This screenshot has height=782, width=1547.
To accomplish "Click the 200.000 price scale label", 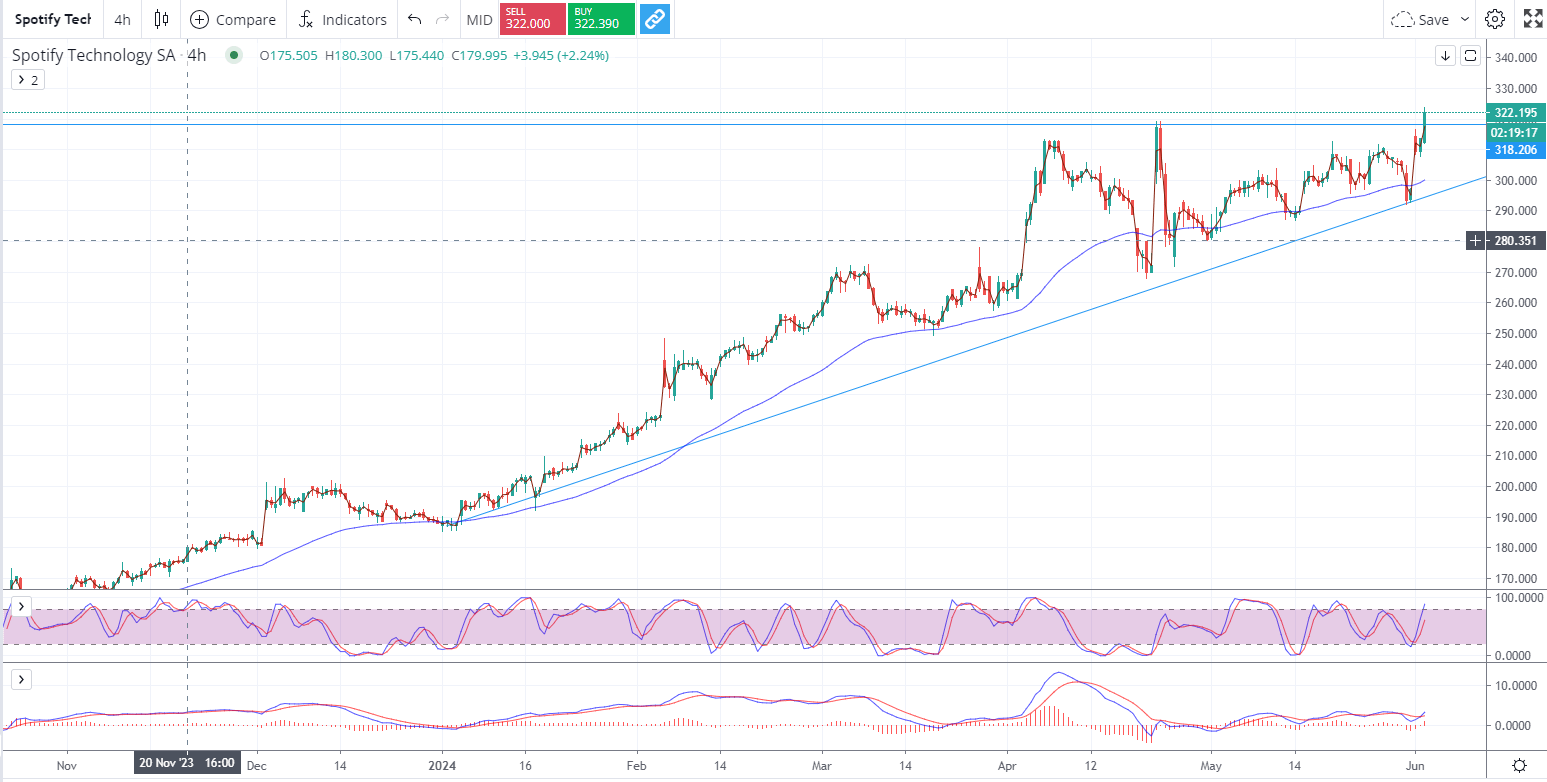I will 1515,486.
